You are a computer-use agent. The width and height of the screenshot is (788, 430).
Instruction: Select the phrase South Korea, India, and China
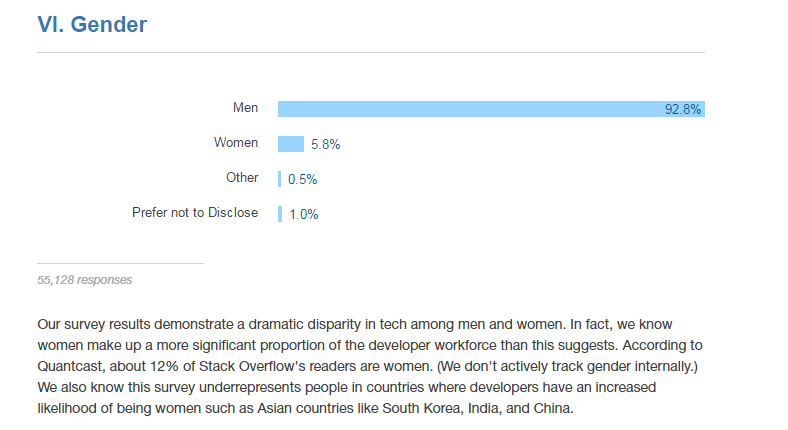click(477, 408)
